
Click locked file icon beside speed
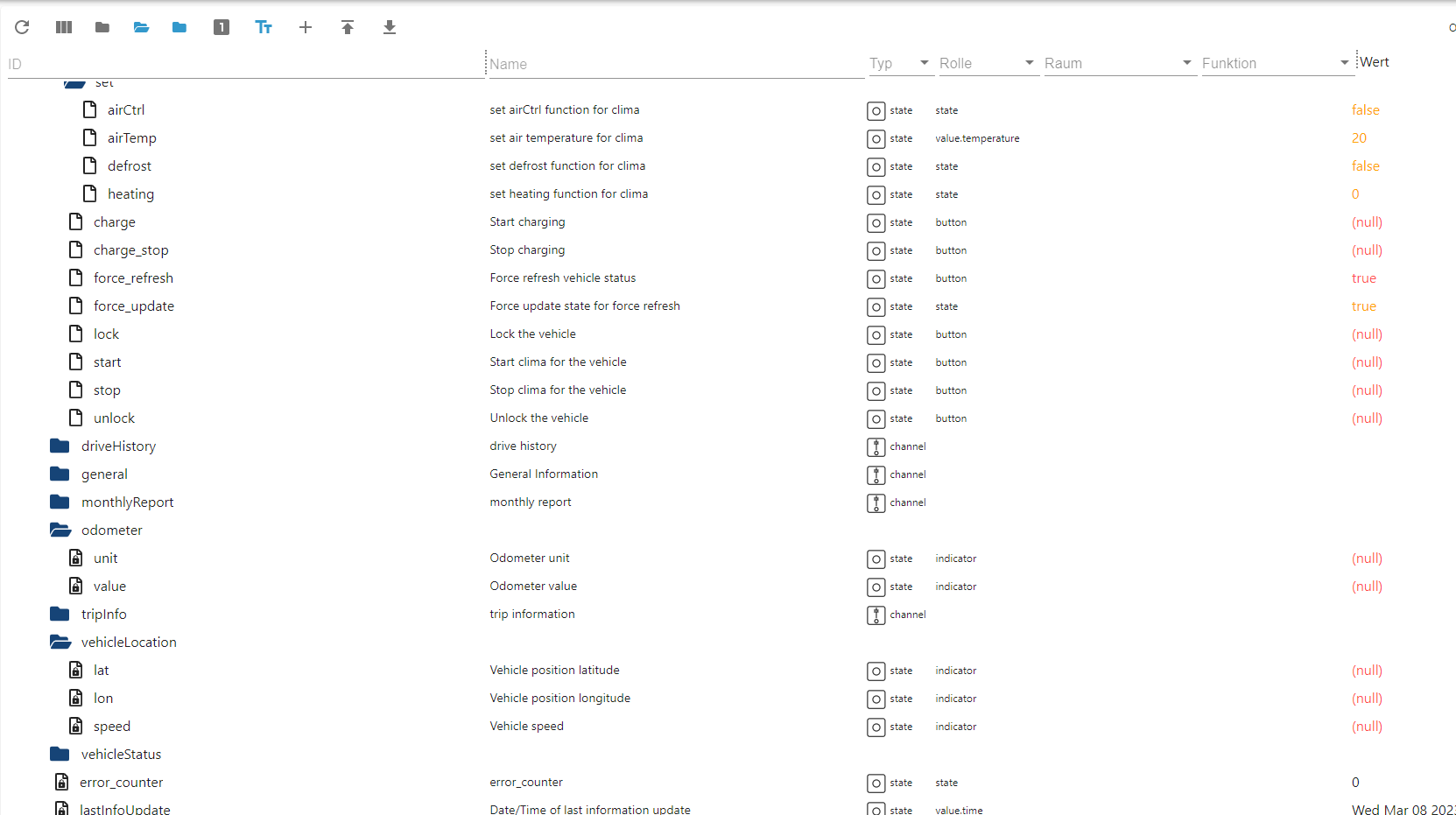(75, 726)
